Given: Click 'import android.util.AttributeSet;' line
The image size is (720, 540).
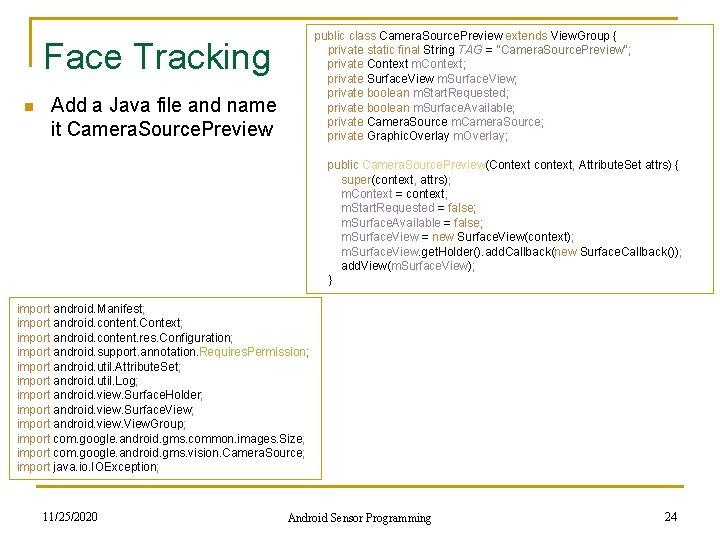Looking at the screenshot, I should 99,366.
